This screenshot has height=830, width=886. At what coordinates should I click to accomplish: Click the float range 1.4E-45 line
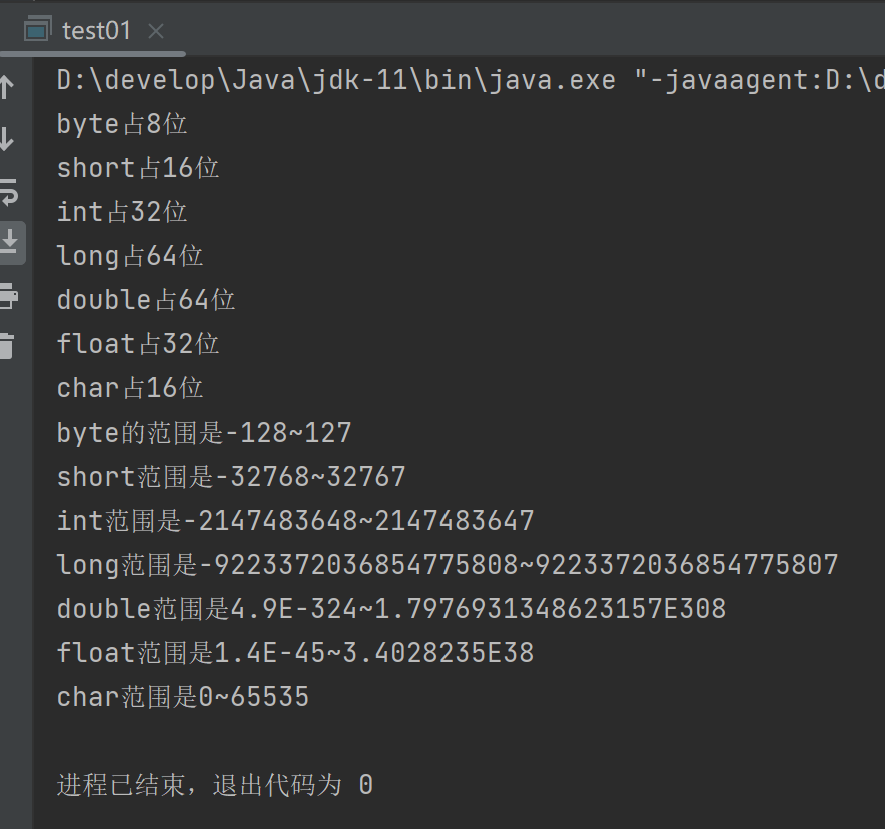tap(295, 653)
